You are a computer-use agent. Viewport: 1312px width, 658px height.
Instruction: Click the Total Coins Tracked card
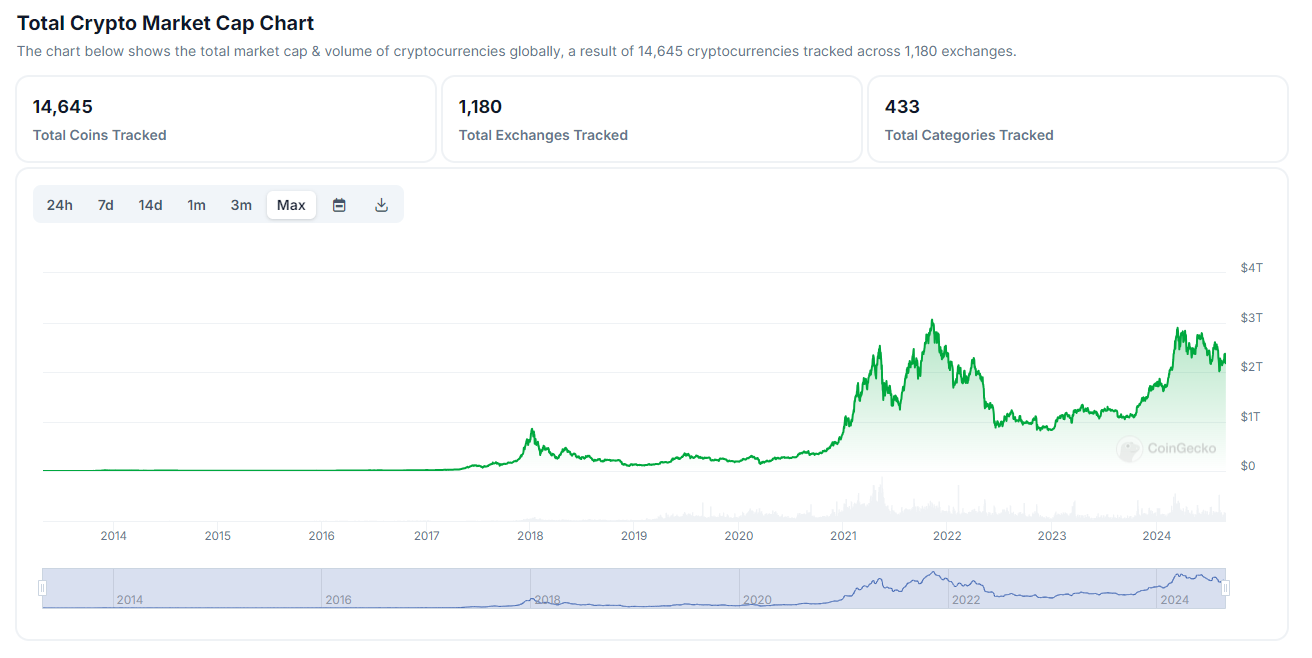[x=226, y=119]
